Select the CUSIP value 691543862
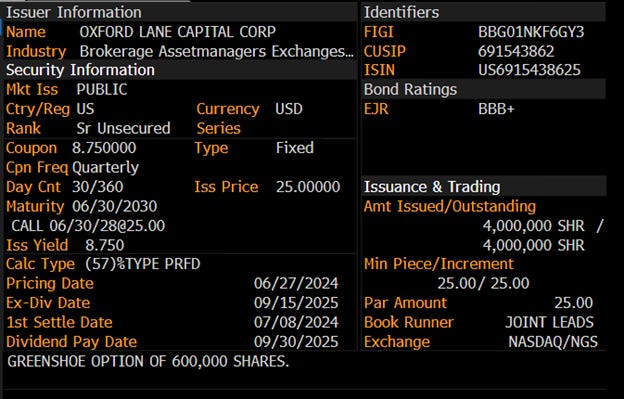 516,51
